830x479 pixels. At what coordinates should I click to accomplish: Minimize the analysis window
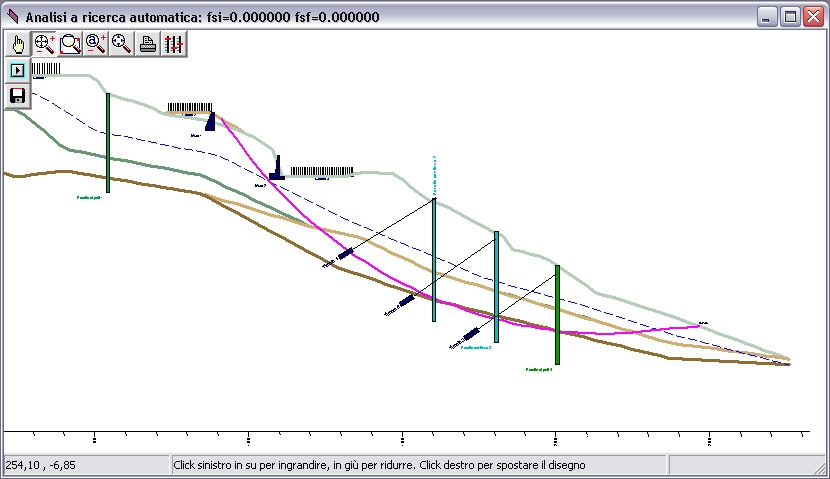coord(766,17)
